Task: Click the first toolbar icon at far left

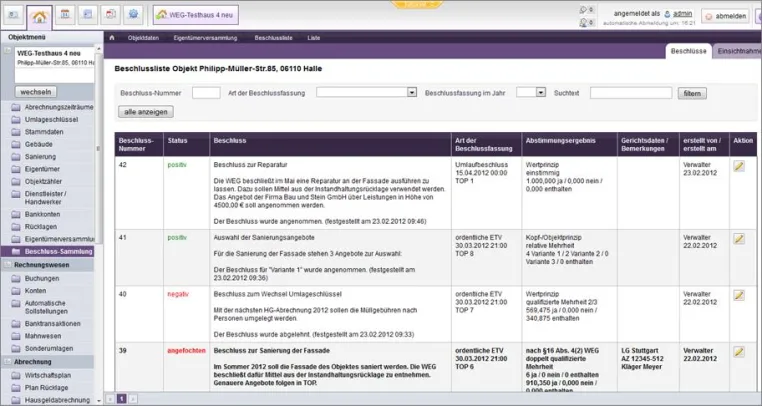Action: click(14, 15)
